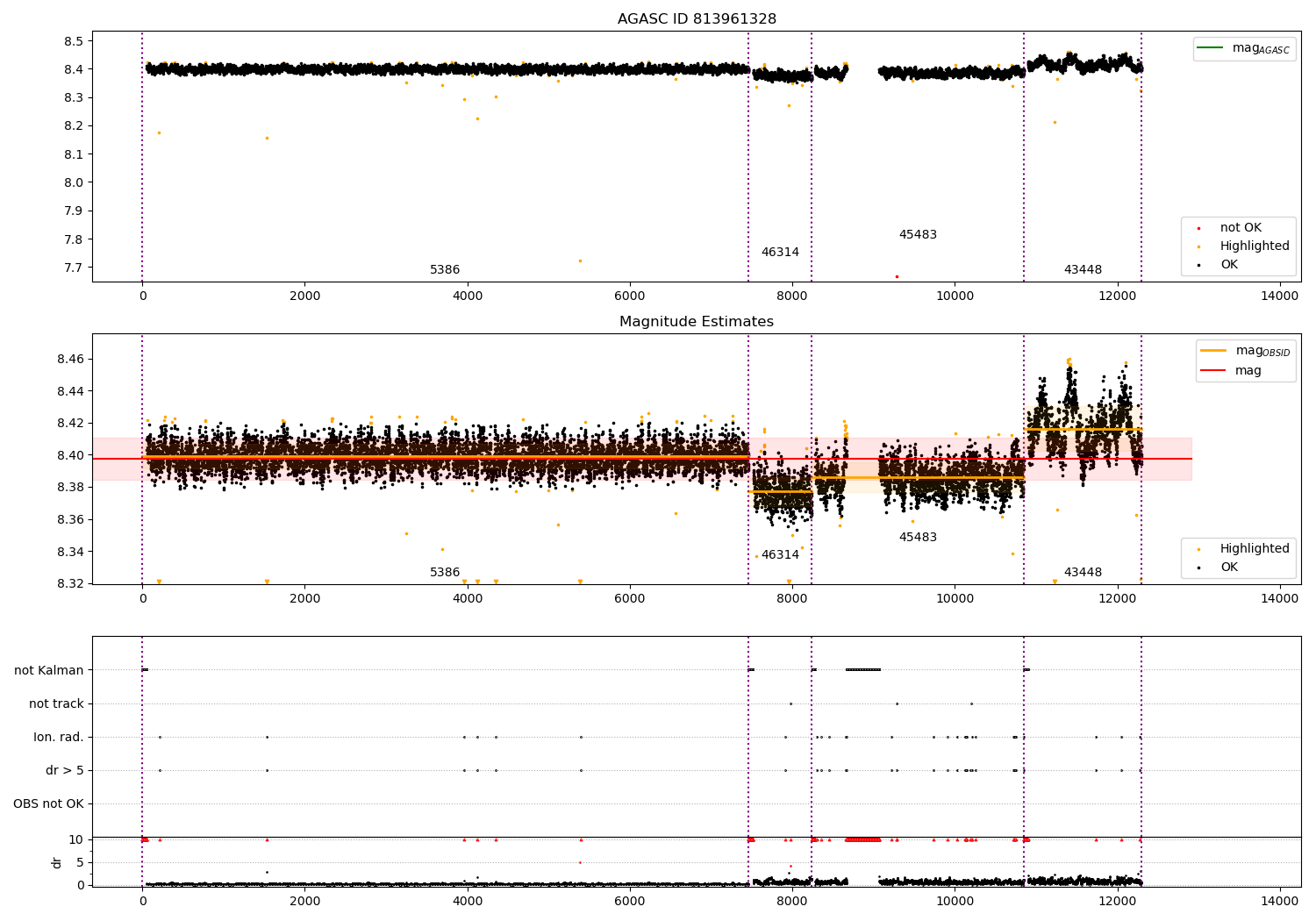Click label 43448 in Magnitude Estimates plot
This screenshot has width=1316, height=921.
[x=1083, y=573]
